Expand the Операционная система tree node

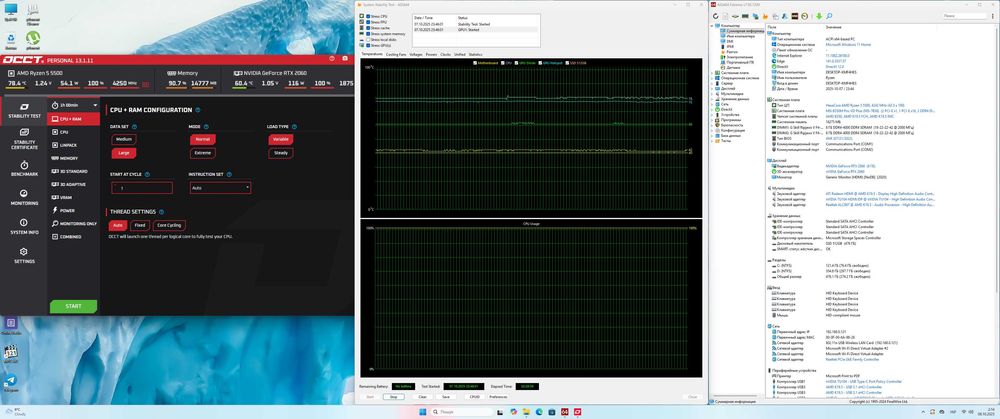[x=713, y=78]
